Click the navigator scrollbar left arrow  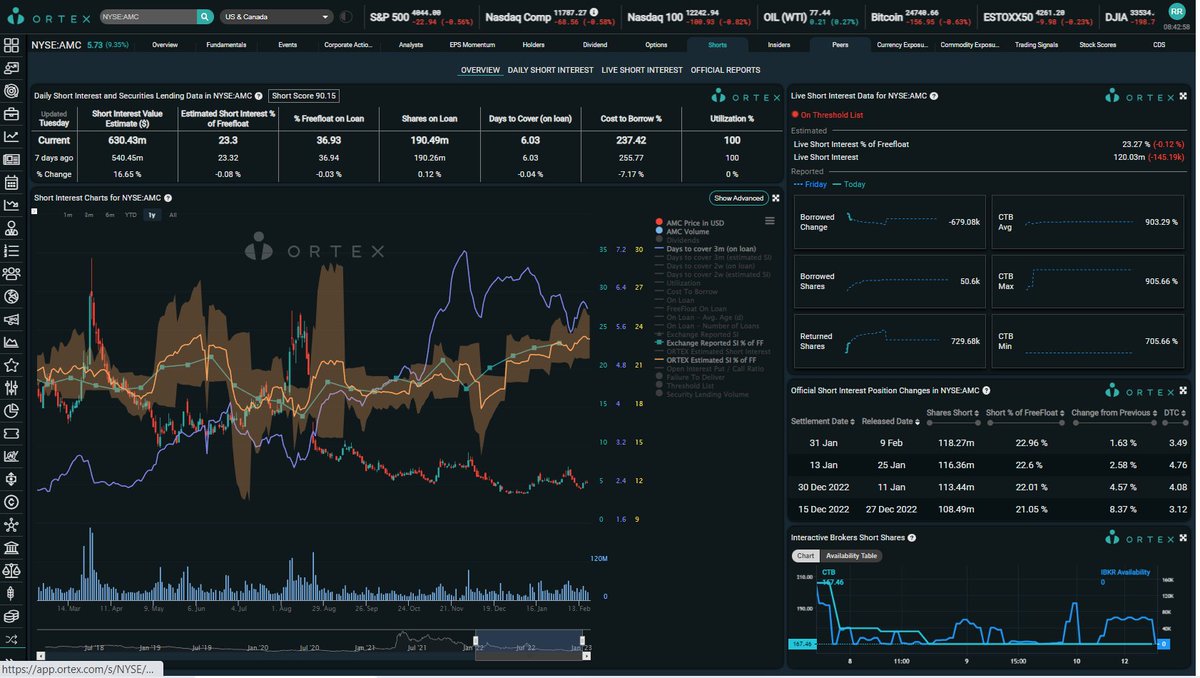(x=42, y=655)
